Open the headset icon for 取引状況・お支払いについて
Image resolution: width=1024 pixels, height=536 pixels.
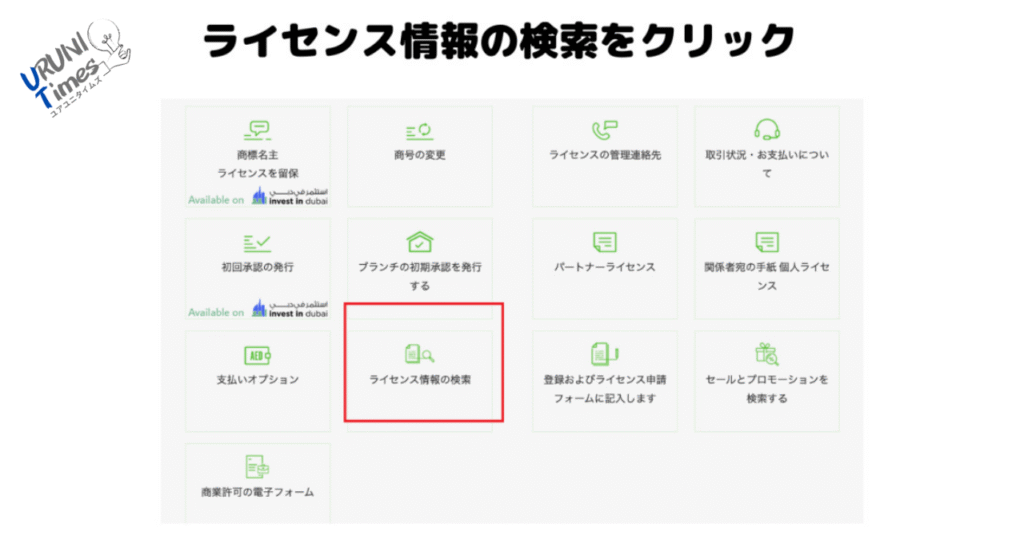click(767, 130)
